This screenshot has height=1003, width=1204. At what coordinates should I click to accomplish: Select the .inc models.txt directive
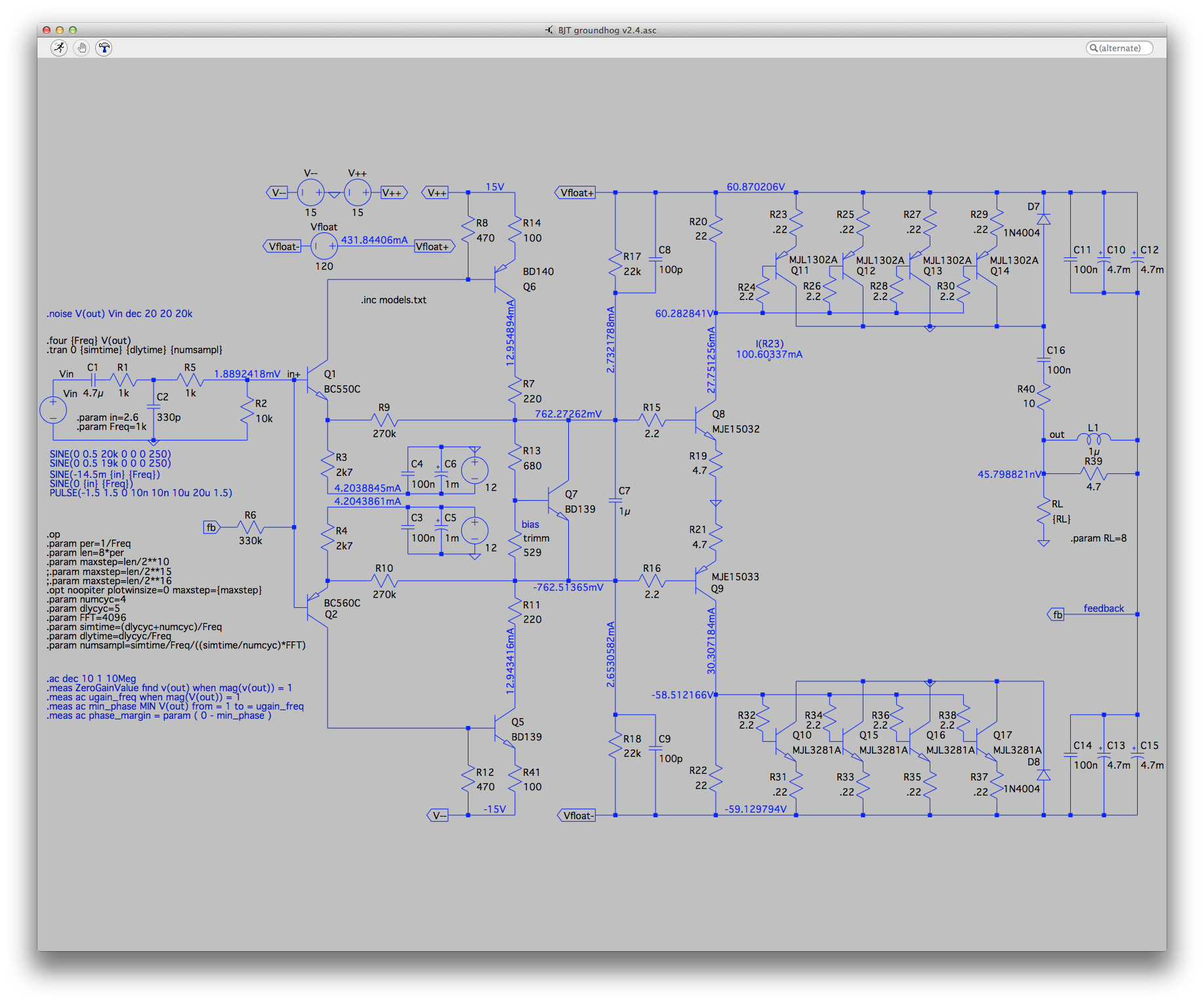click(x=393, y=300)
